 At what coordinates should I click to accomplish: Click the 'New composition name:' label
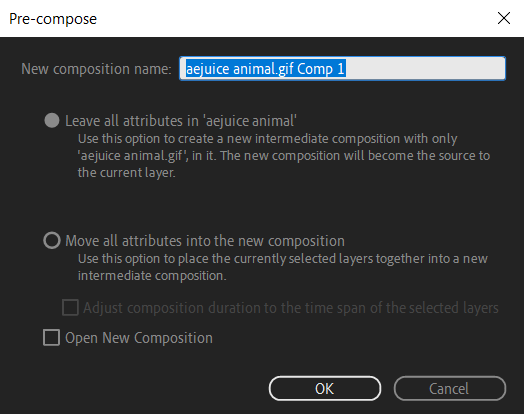[x=96, y=69]
